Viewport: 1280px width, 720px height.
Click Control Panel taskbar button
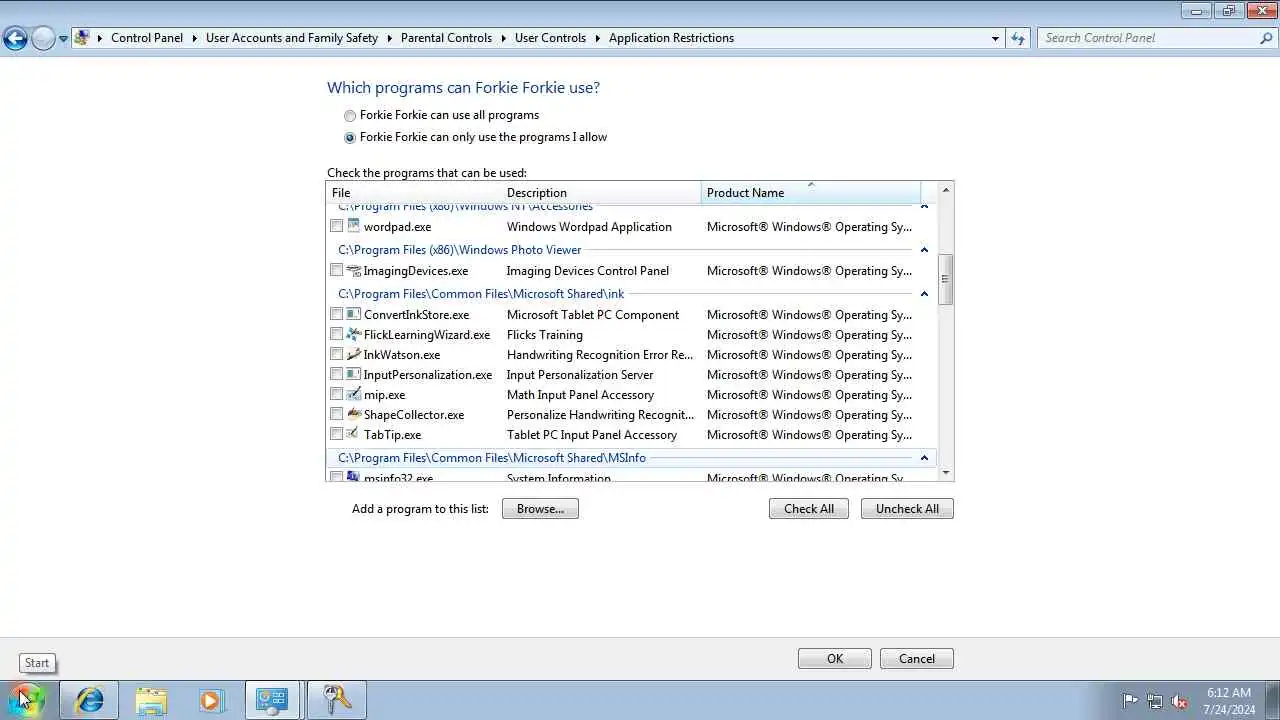(272, 700)
